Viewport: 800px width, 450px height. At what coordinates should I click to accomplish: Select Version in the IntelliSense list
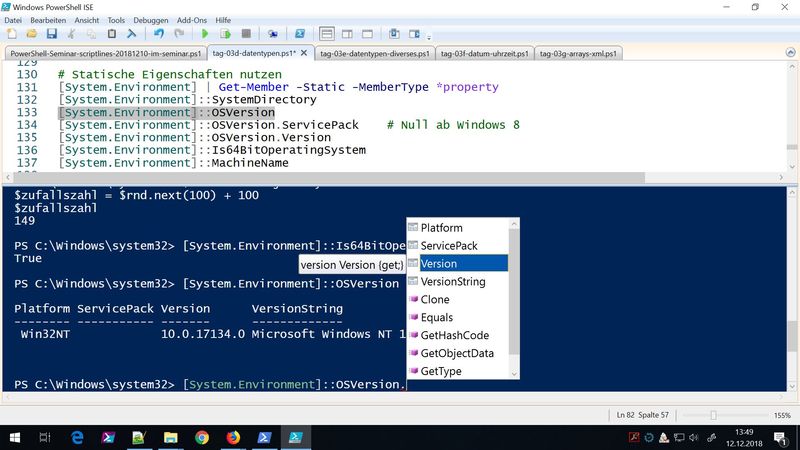[439, 264]
